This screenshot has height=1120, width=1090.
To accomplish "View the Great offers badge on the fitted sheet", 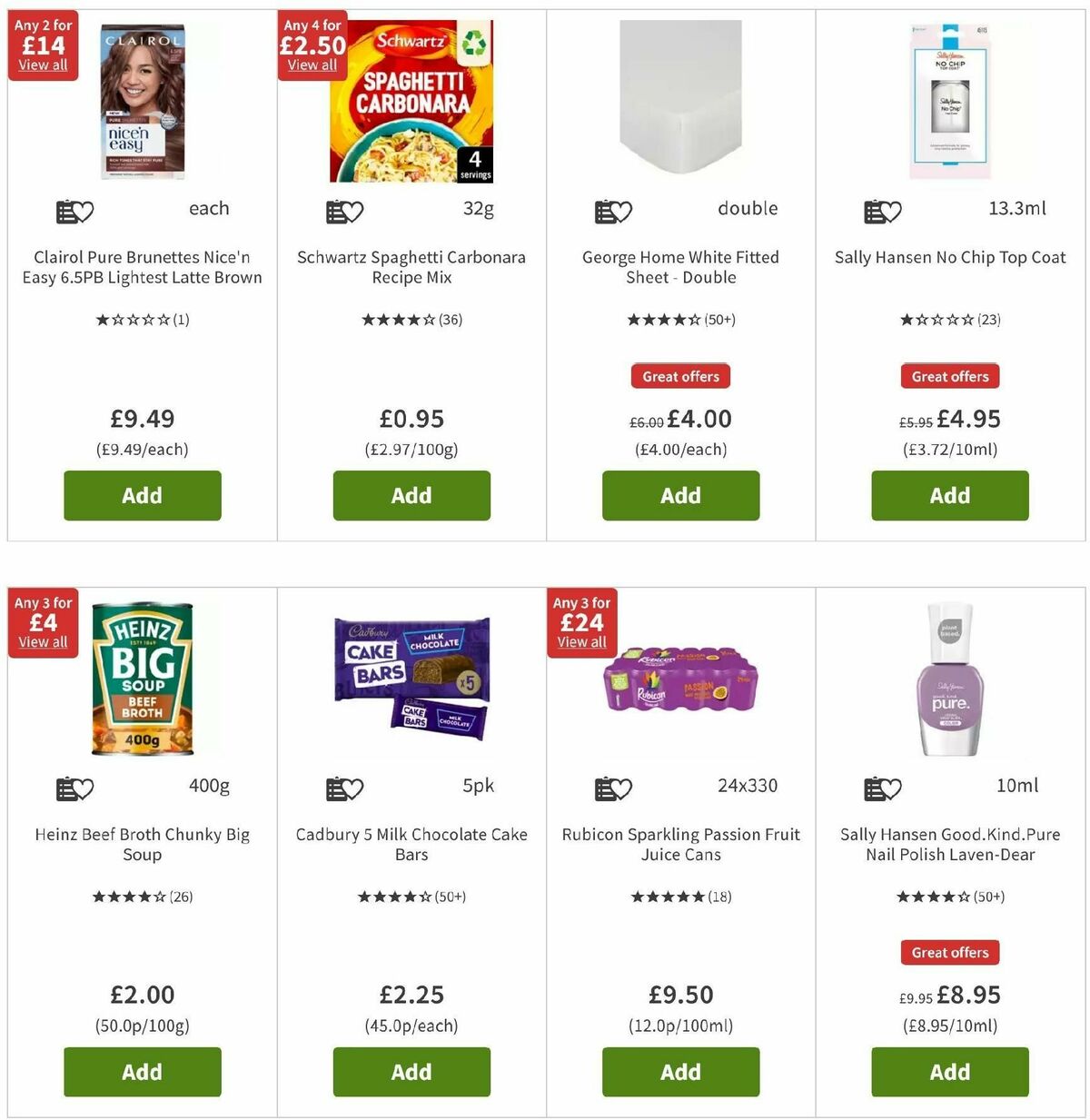I will [x=680, y=376].
